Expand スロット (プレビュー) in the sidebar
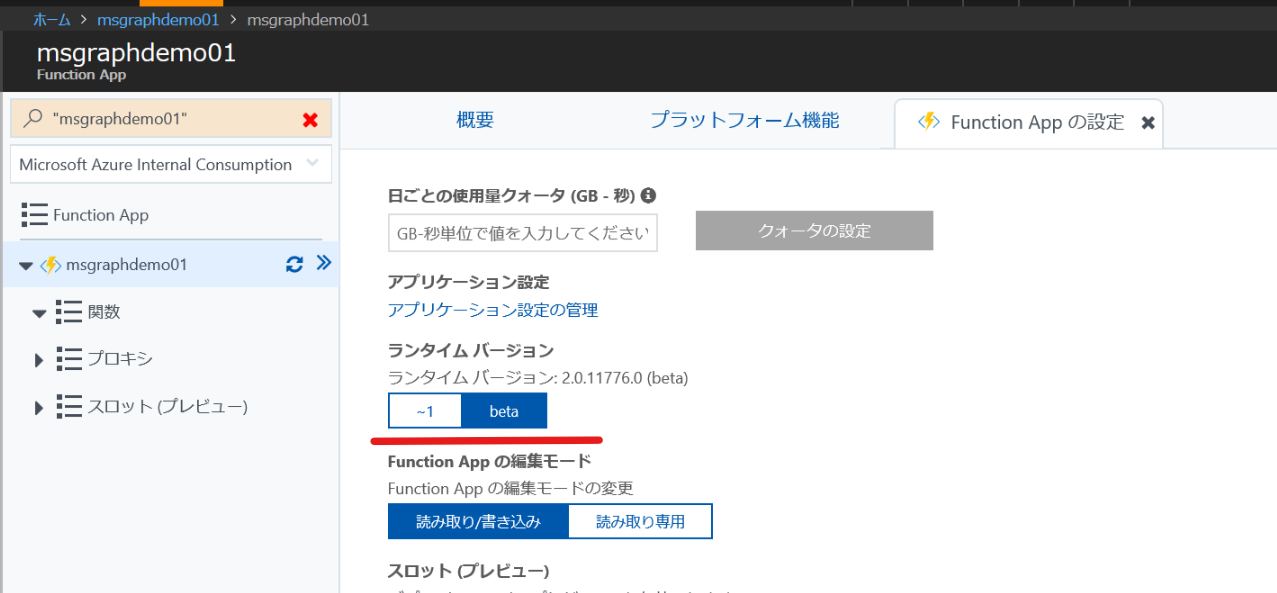The height and width of the screenshot is (593, 1277). coord(38,406)
